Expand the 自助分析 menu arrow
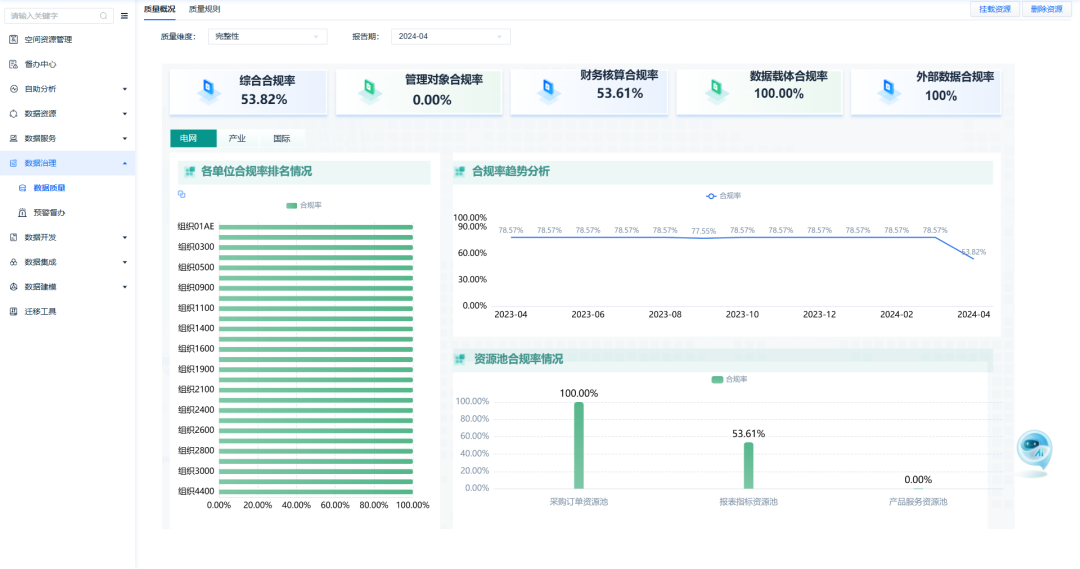1080x569 pixels. [125, 89]
